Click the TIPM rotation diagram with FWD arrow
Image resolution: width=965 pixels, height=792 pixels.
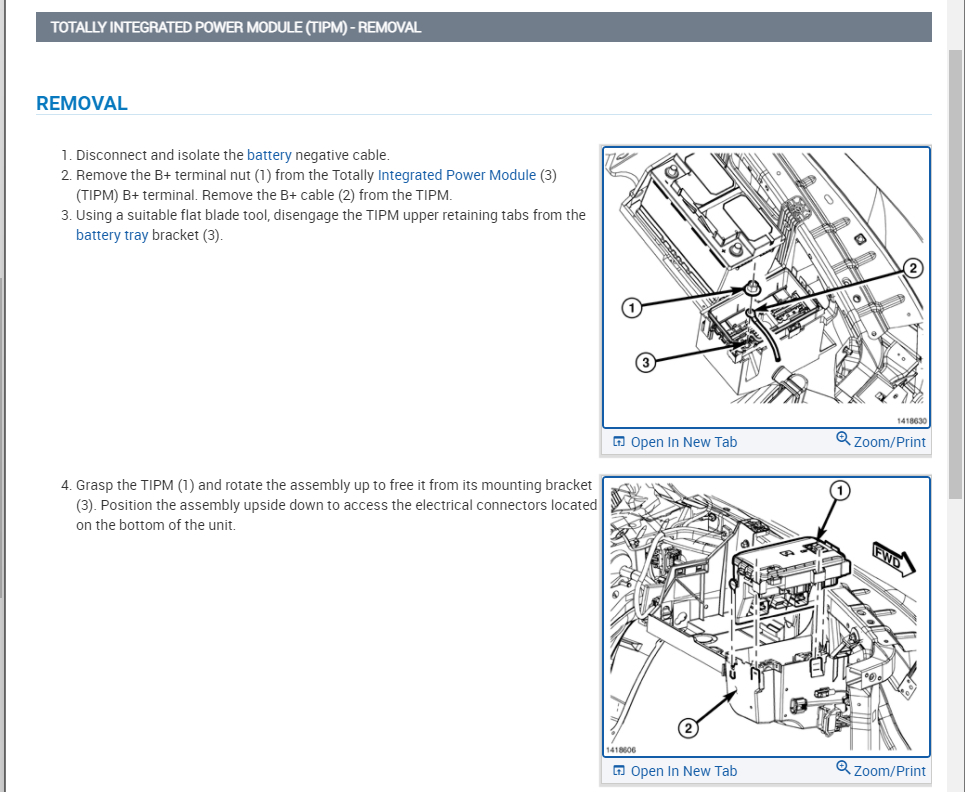[766, 617]
